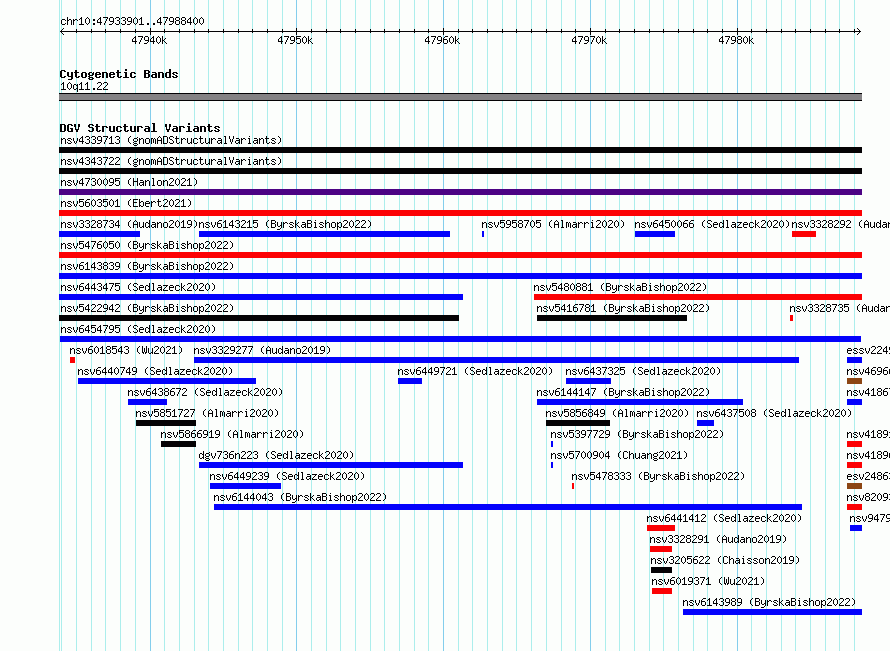The height and width of the screenshot is (651, 890).
Task: Click the blue bar under nsv6449239
Action: click(245, 486)
